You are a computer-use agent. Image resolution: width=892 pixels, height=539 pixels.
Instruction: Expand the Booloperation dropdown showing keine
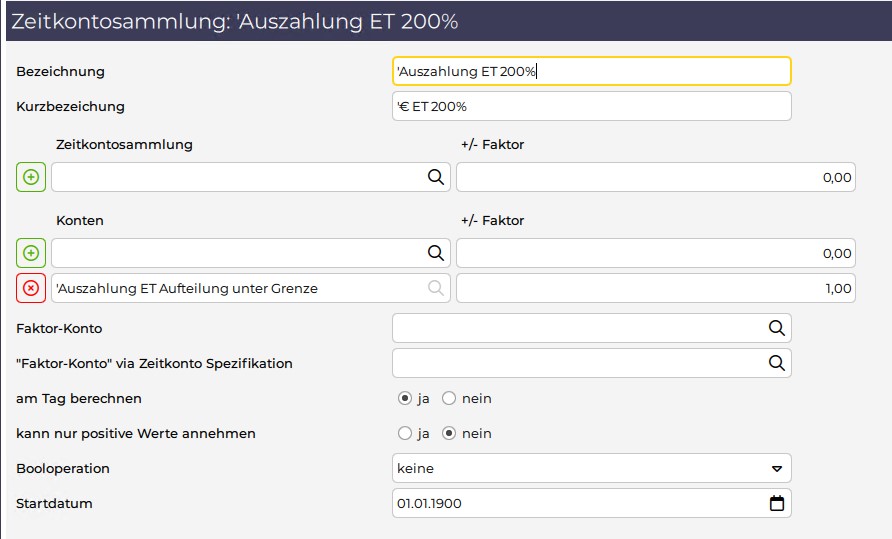coord(592,468)
